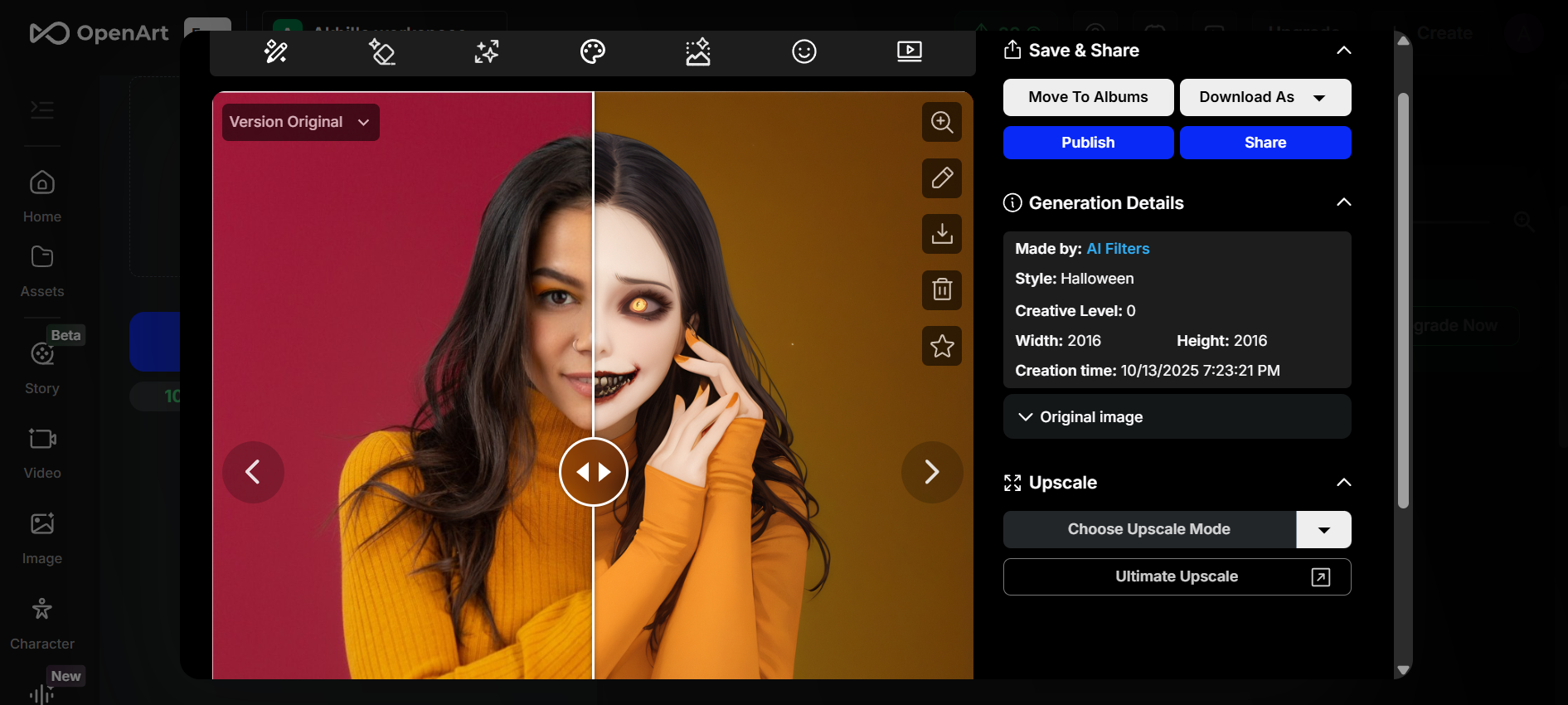Screen dimensions: 1568x705
Task: Open the color palette tool
Action: click(592, 52)
